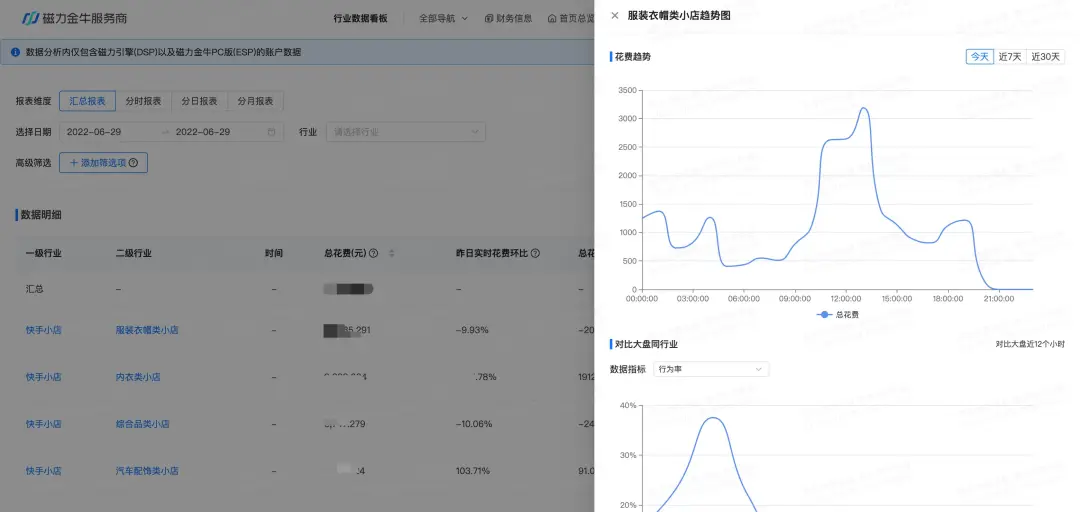This screenshot has width=1080, height=512.
Task: Click the 二级行业 column header
Action: tap(133, 254)
